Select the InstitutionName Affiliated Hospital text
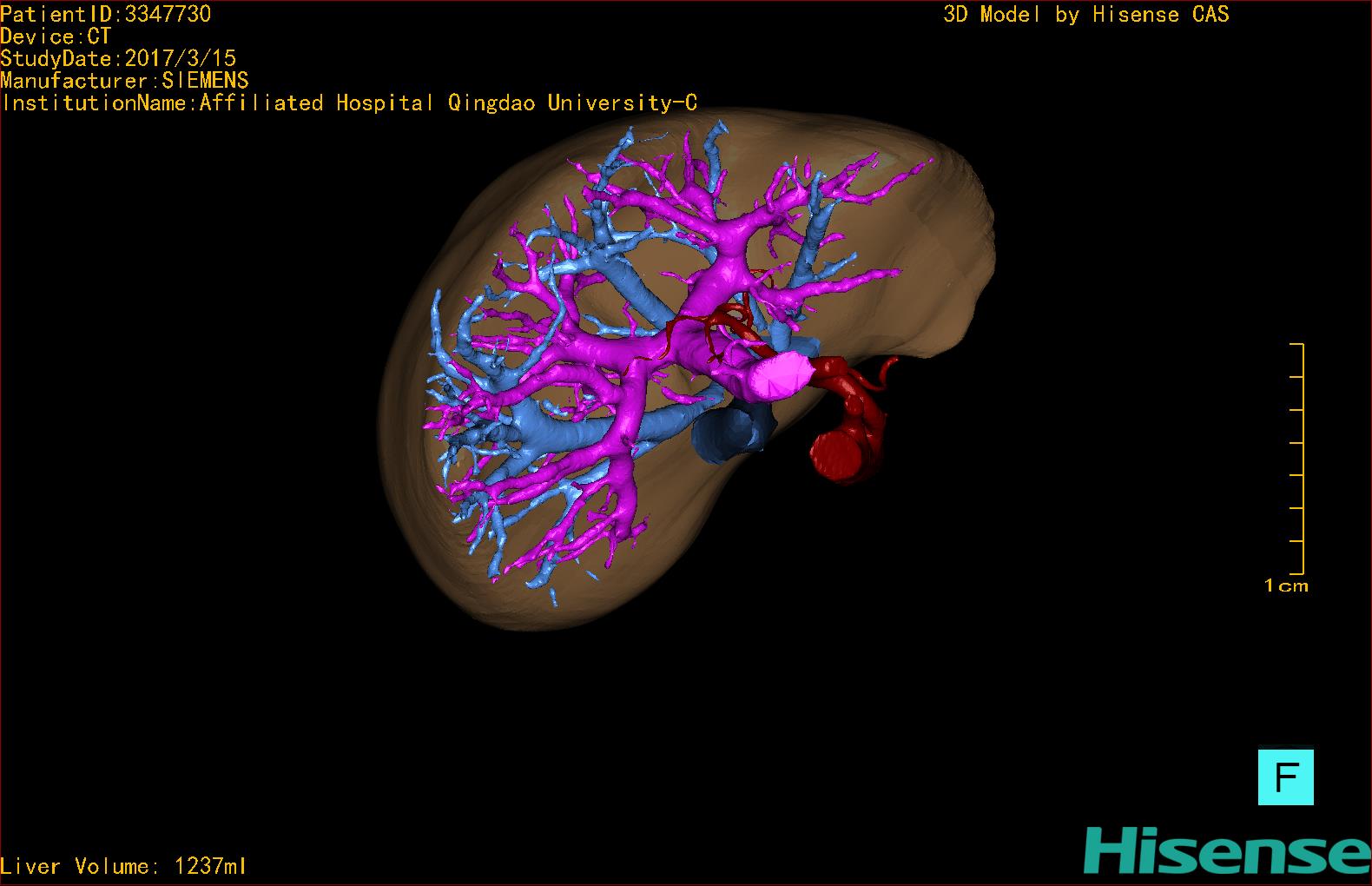This screenshot has width=1372, height=886. [349, 103]
